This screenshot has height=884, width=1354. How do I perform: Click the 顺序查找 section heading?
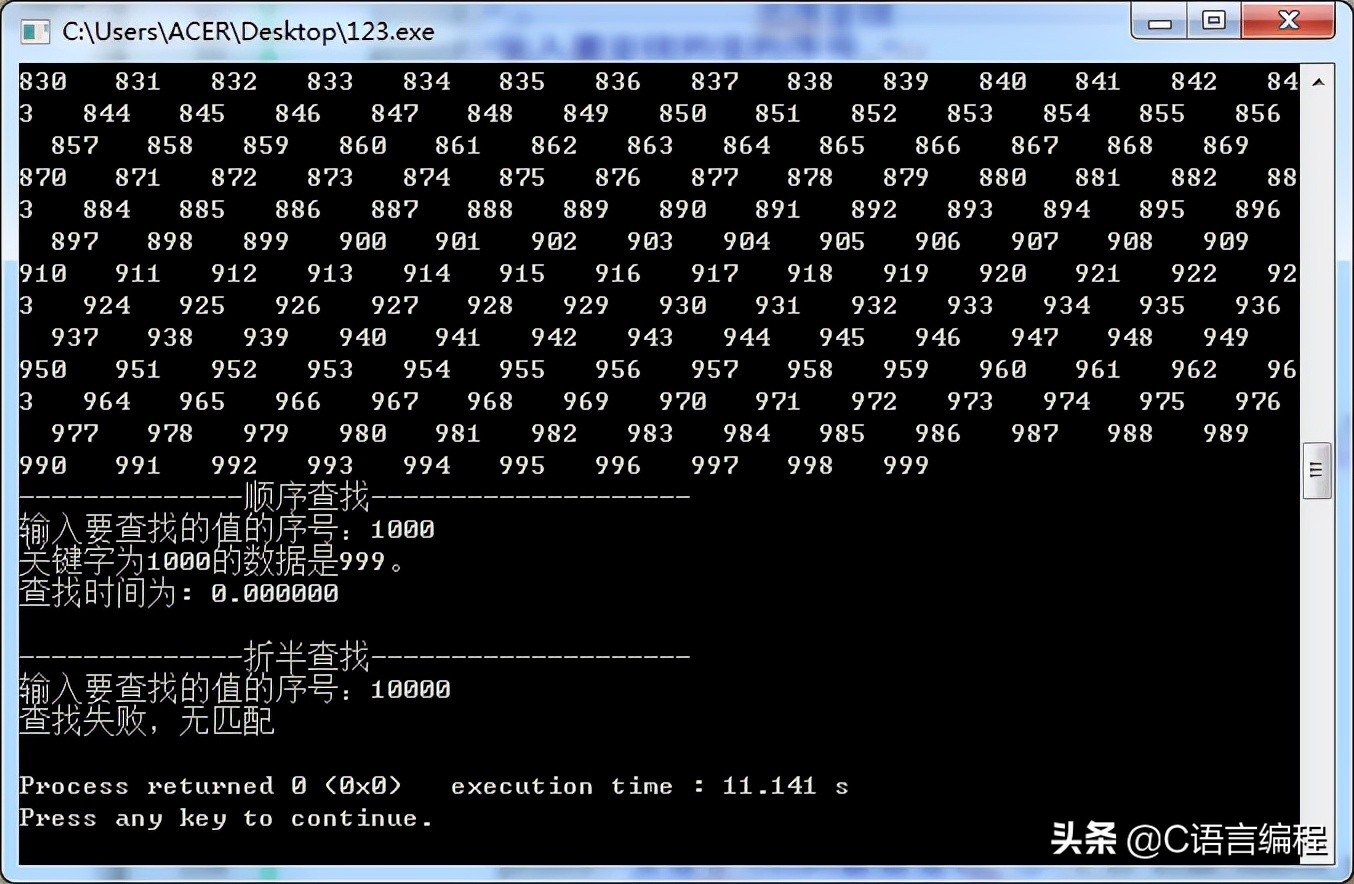(x=307, y=496)
